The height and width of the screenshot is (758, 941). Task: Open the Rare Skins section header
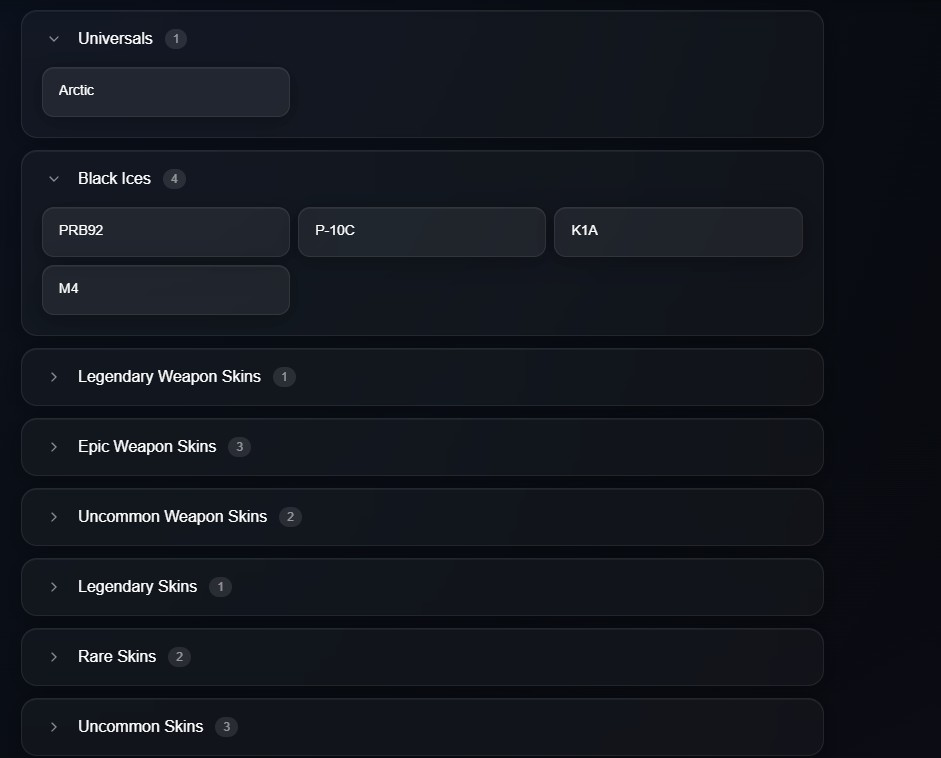pos(422,657)
